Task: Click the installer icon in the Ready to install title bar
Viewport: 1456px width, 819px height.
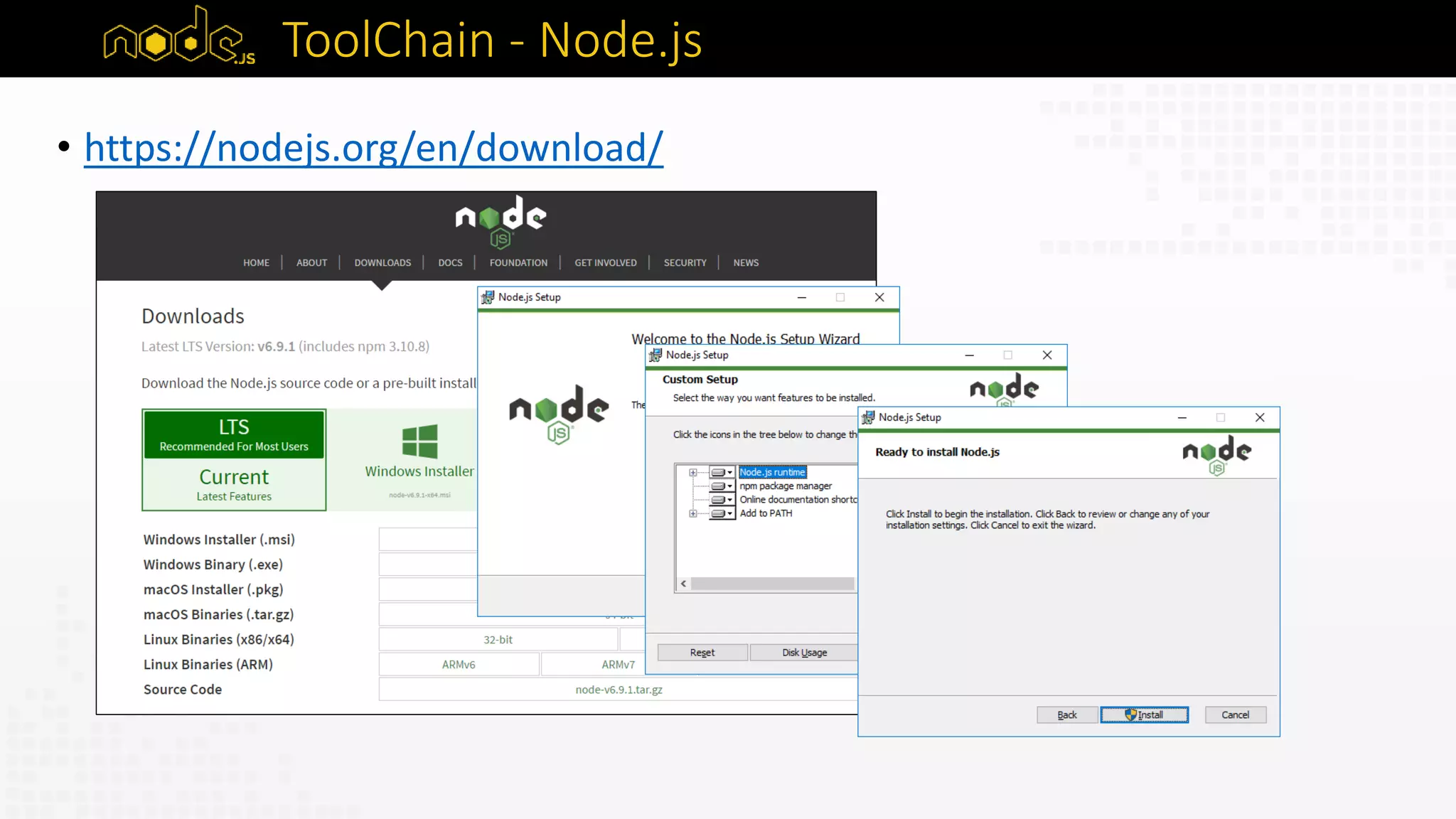Action: [868, 417]
